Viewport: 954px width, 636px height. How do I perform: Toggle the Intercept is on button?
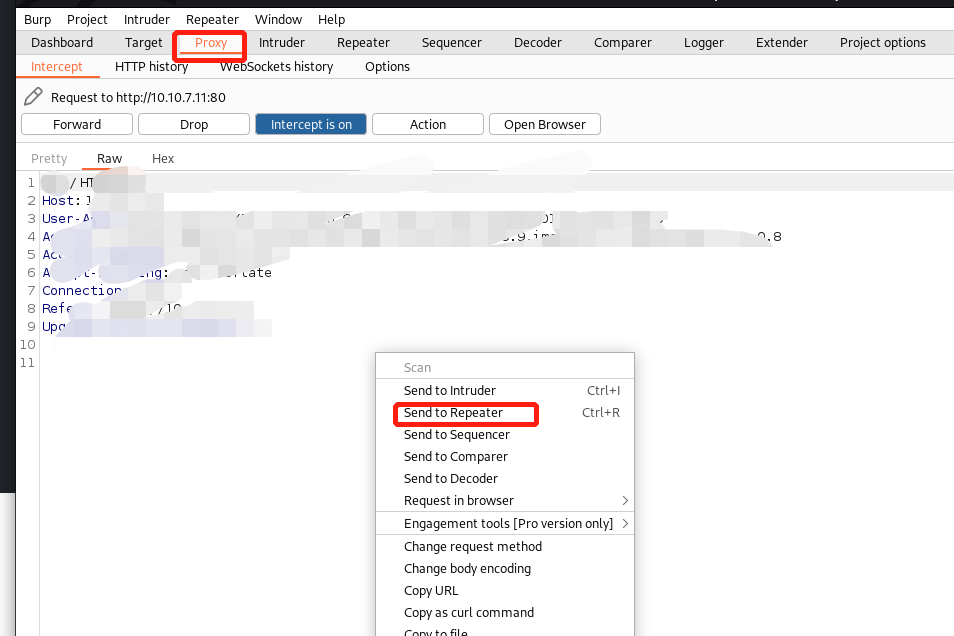(311, 125)
